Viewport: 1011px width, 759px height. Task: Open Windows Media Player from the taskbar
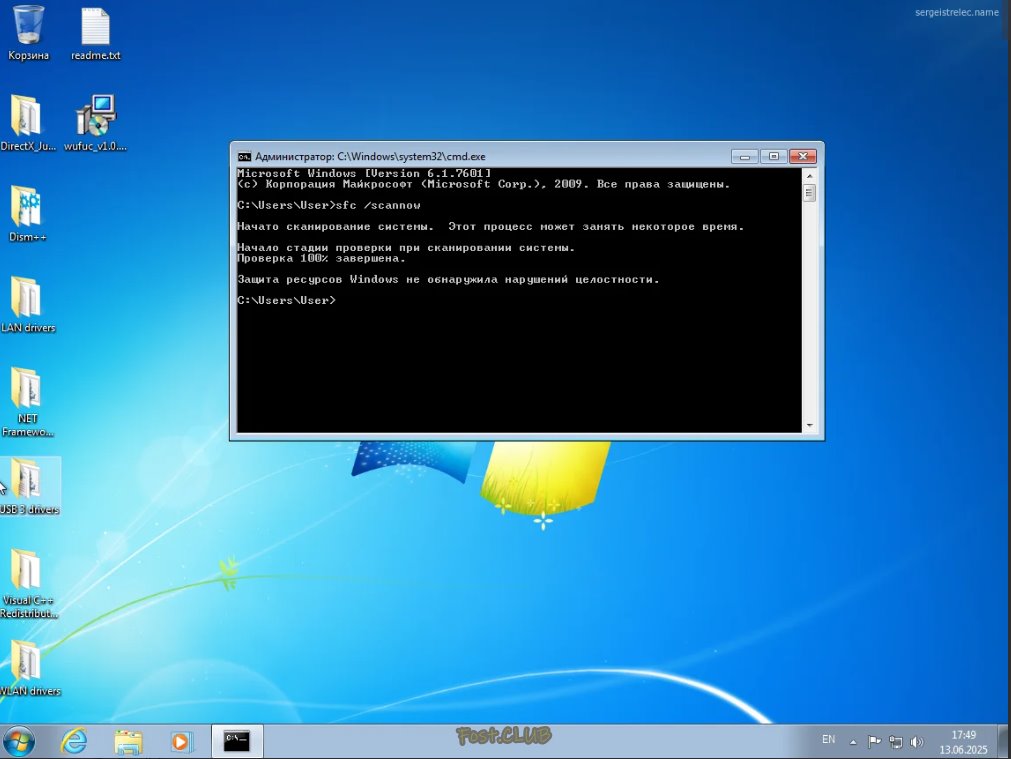181,742
